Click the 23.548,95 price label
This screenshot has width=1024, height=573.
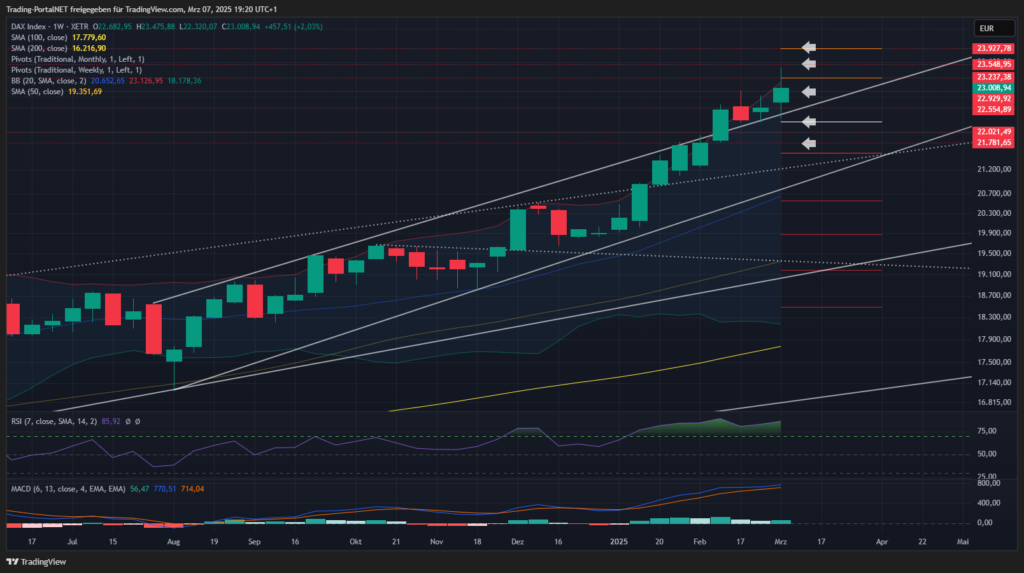(x=993, y=64)
